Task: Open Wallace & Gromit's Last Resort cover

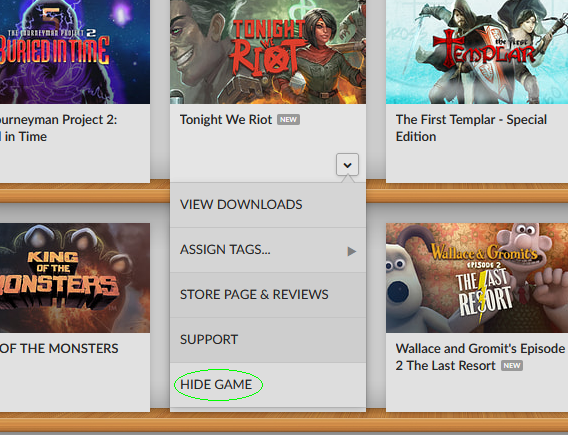Action: click(477, 278)
